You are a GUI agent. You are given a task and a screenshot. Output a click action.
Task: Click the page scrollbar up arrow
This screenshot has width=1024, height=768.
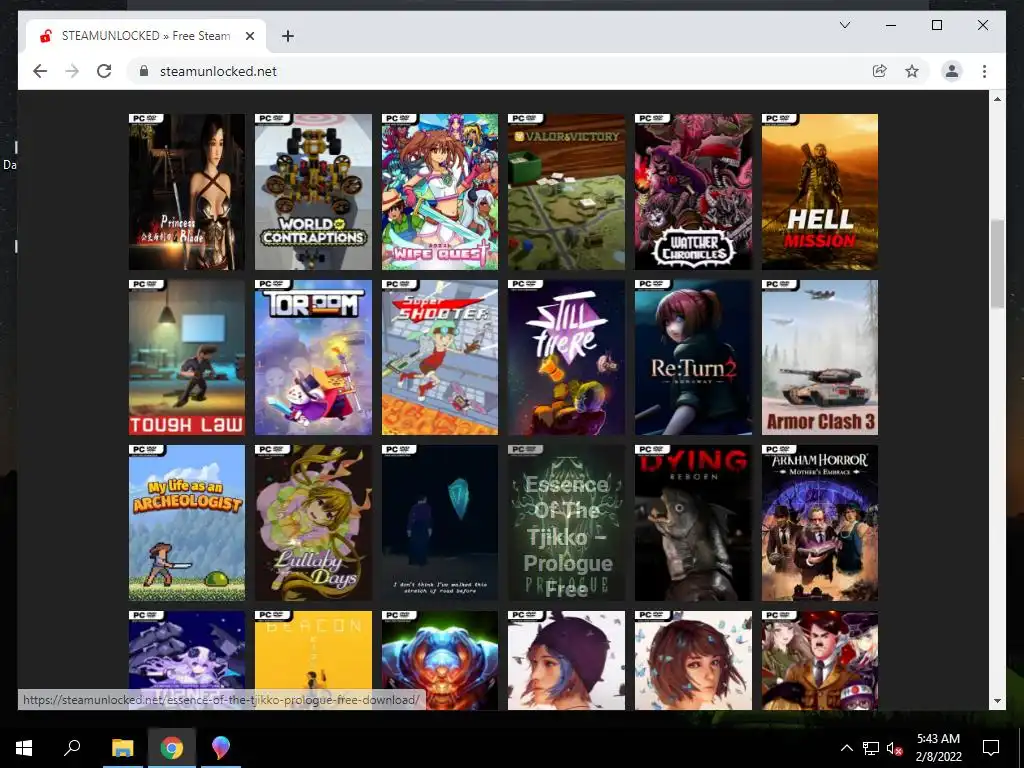click(997, 99)
